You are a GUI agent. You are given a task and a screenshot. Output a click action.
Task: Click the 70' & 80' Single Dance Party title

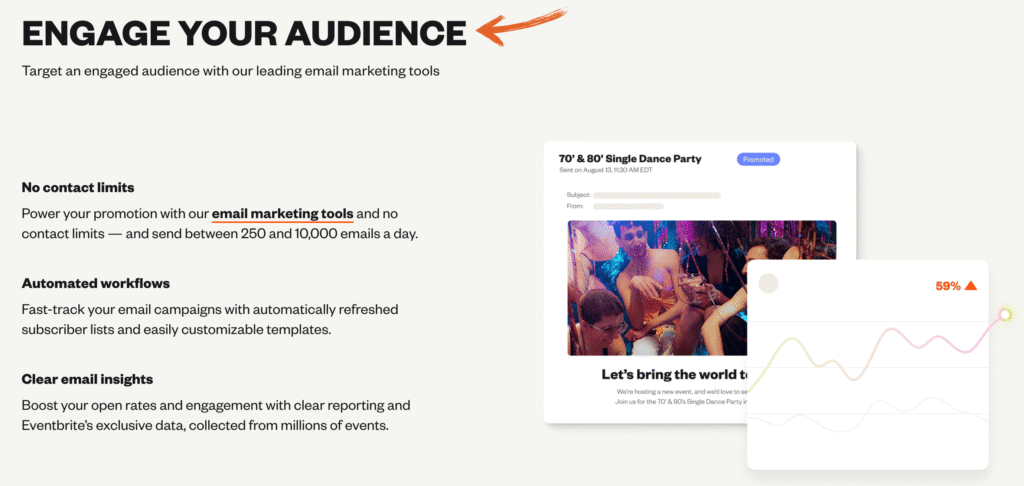coord(630,158)
